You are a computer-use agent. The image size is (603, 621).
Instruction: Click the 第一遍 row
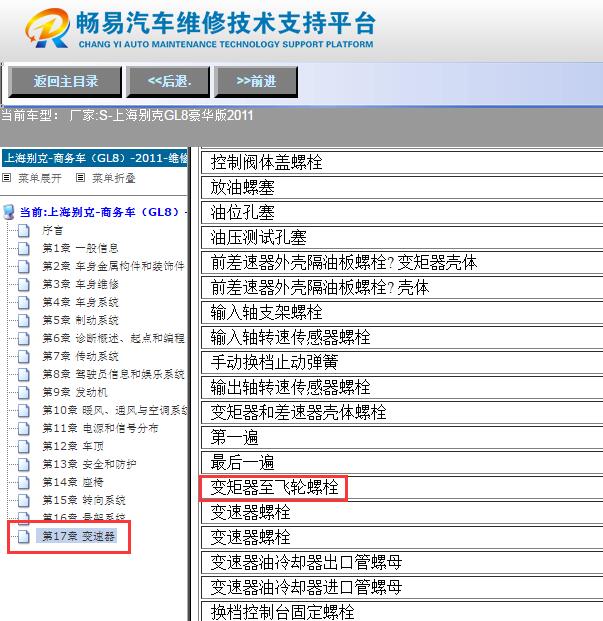click(x=402, y=438)
